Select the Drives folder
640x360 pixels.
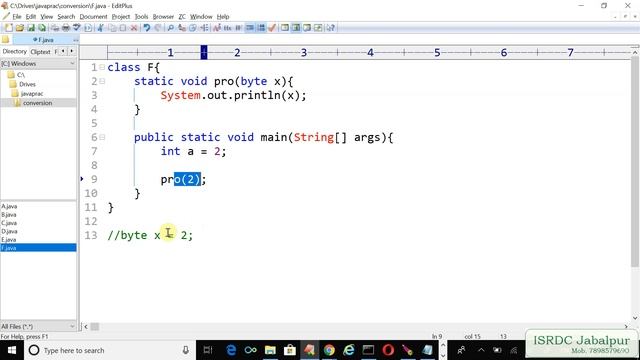point(23,84)
